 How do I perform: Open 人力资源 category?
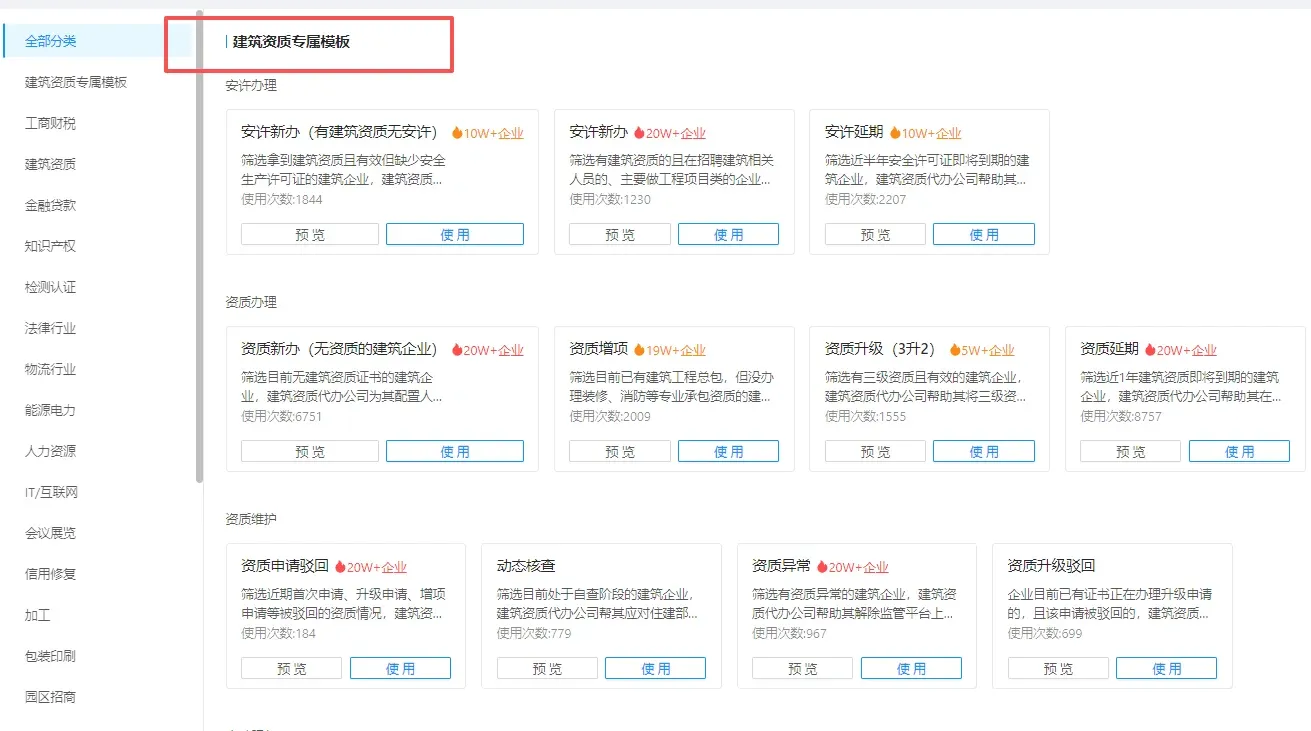pos(50,451)
